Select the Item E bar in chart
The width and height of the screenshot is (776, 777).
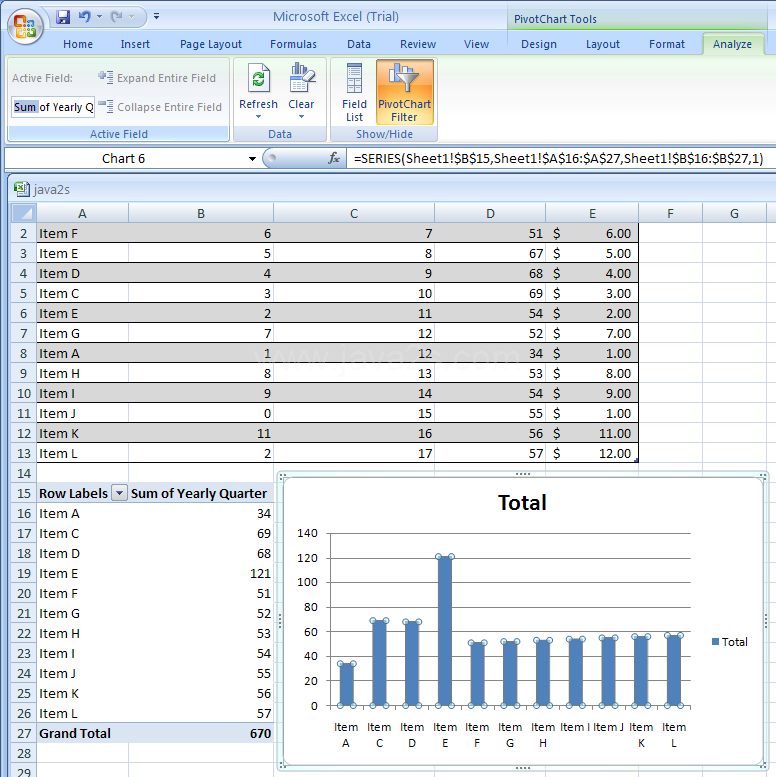tap(445, 631)
